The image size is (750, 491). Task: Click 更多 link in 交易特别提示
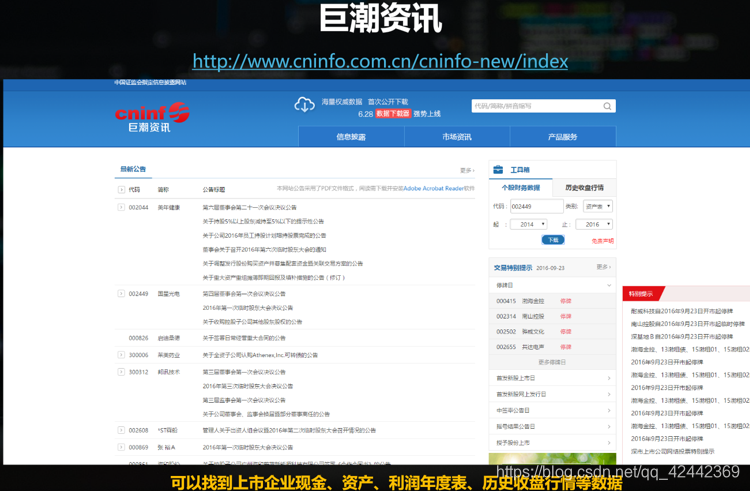click(x=604, y=267)
